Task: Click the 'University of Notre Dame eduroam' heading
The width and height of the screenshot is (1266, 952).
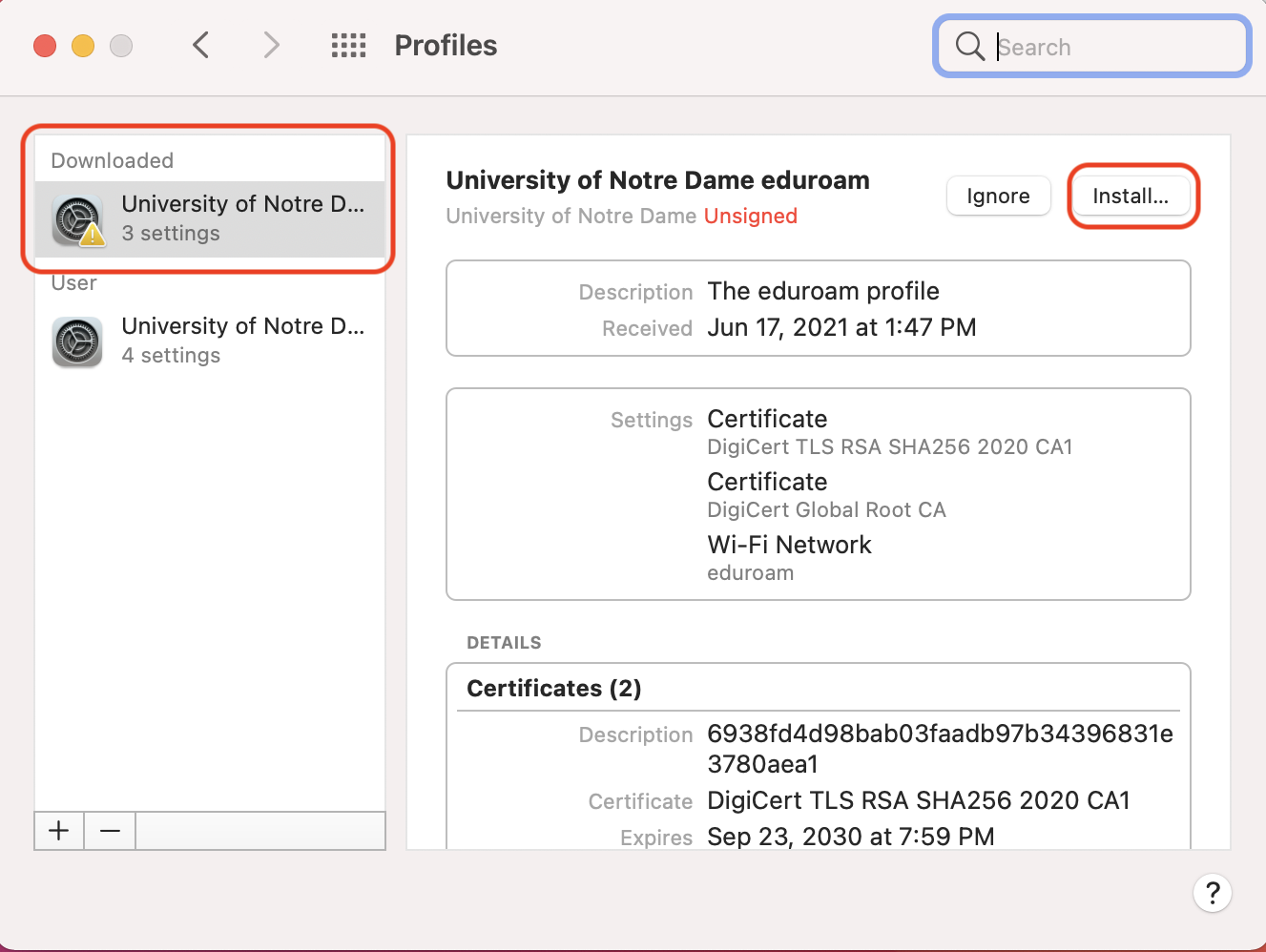Action: pos(657,180)
